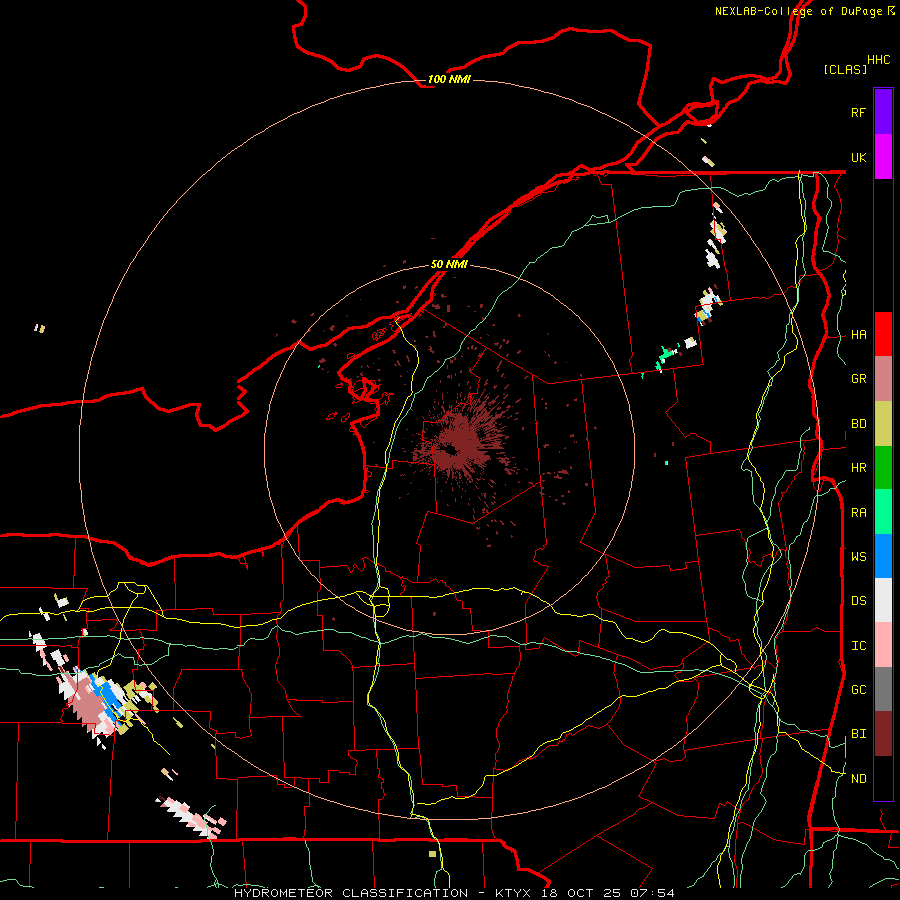Click the white DS legend swatch
The height and width of the screenshot is (900, 900).
pyautogui.click(x=883, y=600)
